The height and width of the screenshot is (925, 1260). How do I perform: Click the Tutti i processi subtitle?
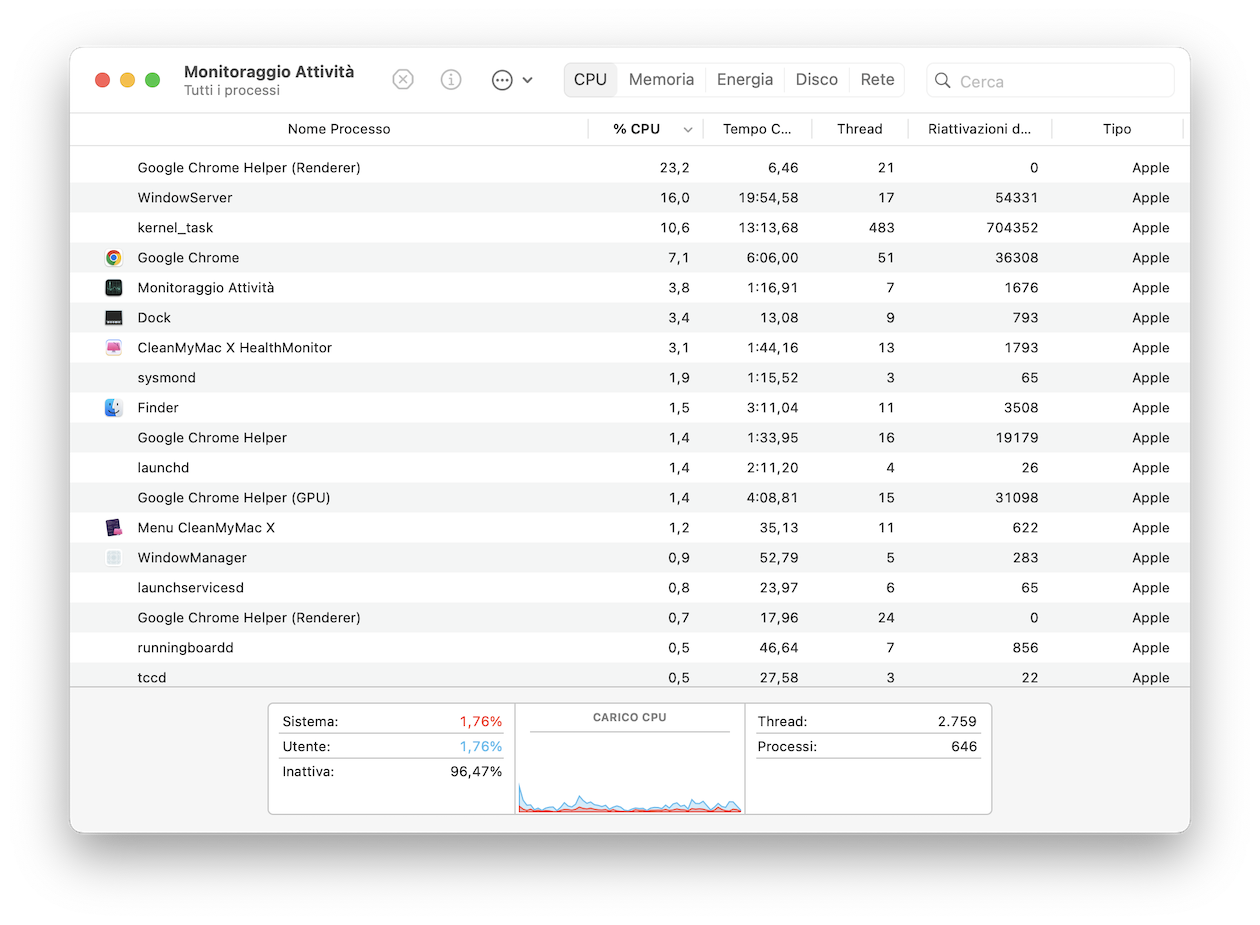click(x=232, y=90)
